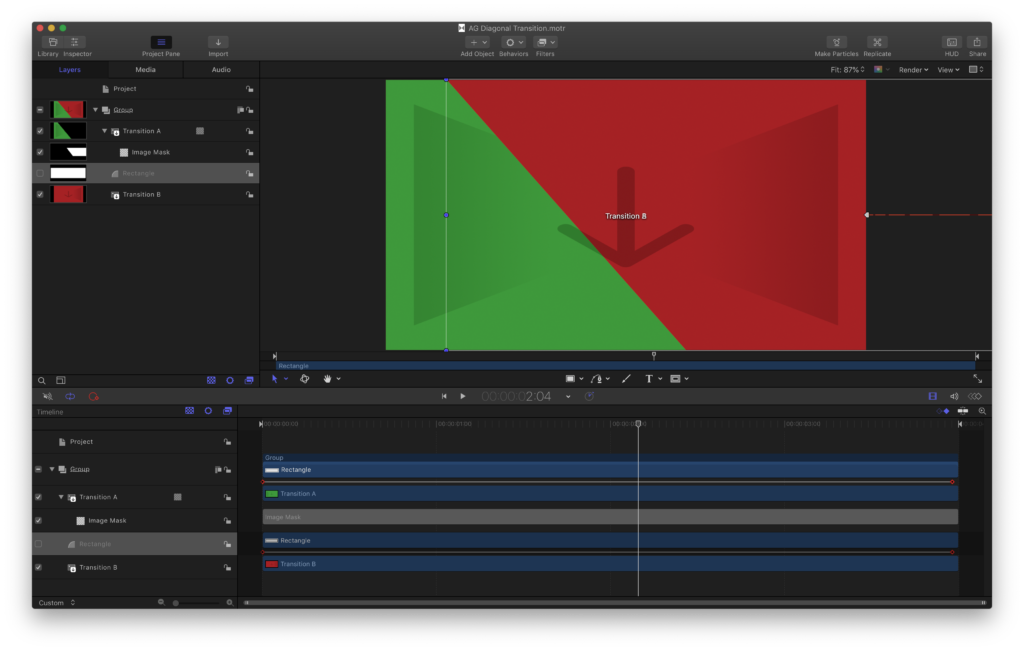This screenshot has height=651, width=1024.
Task: Switch to the Media tab
Action: 145,70
